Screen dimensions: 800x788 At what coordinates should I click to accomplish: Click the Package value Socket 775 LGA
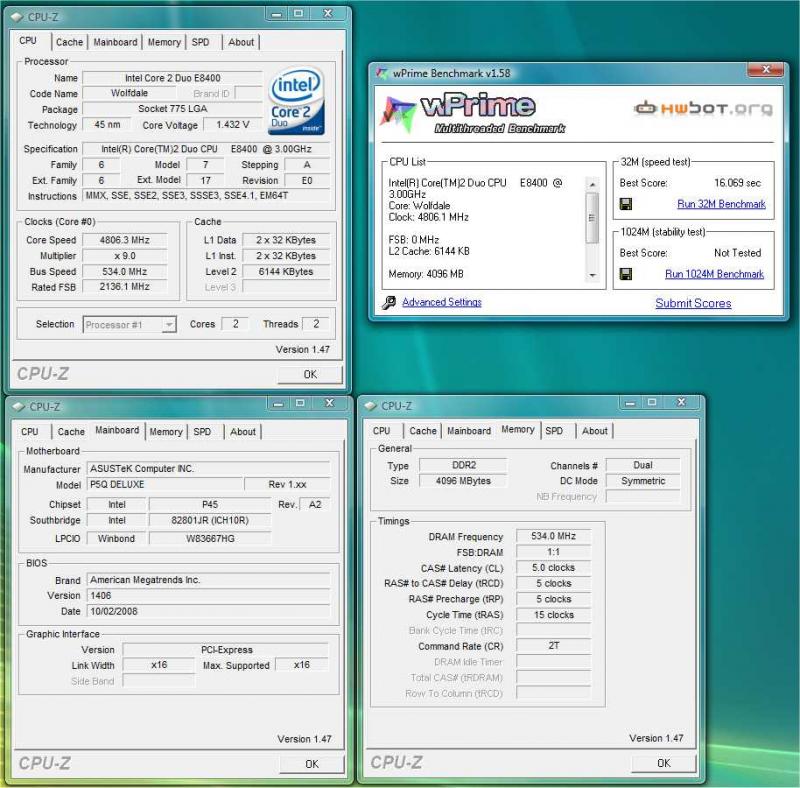tap(172, 109)
